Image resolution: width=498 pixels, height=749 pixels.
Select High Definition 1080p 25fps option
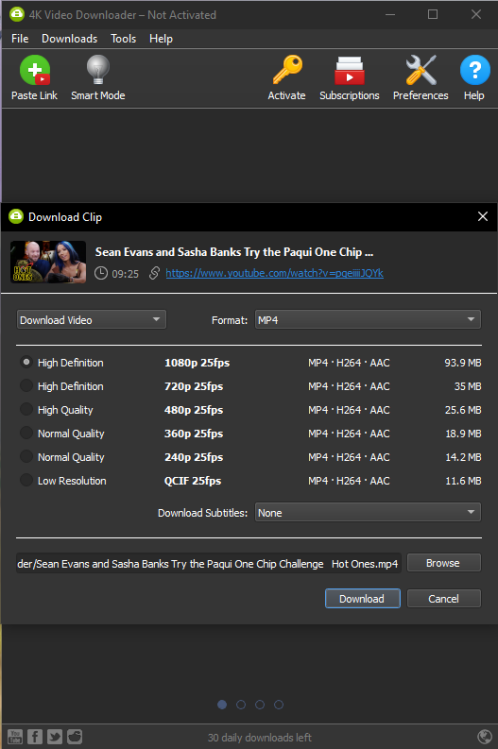click(x=26, y=362)
